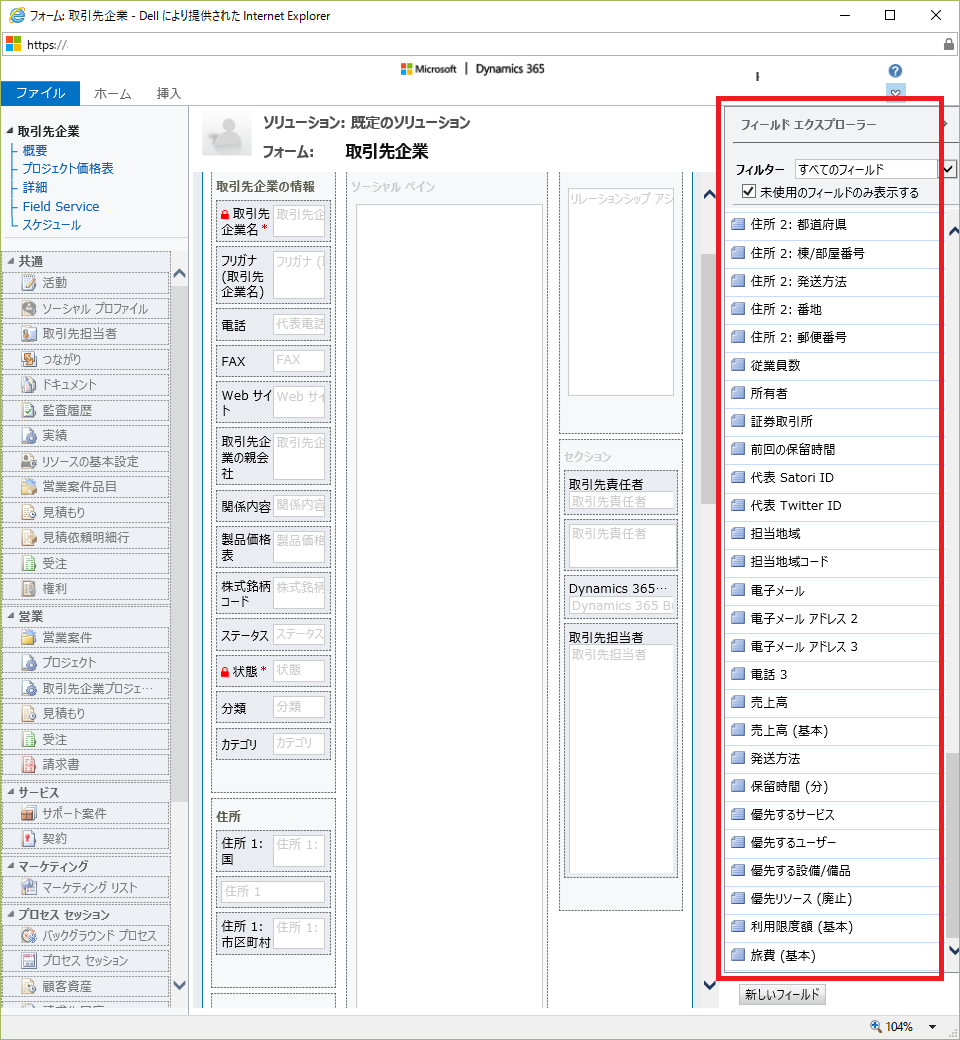Screen dimensions: 960x1040
Task: Go to 概要 in the form tree
Action: [35, 151]
